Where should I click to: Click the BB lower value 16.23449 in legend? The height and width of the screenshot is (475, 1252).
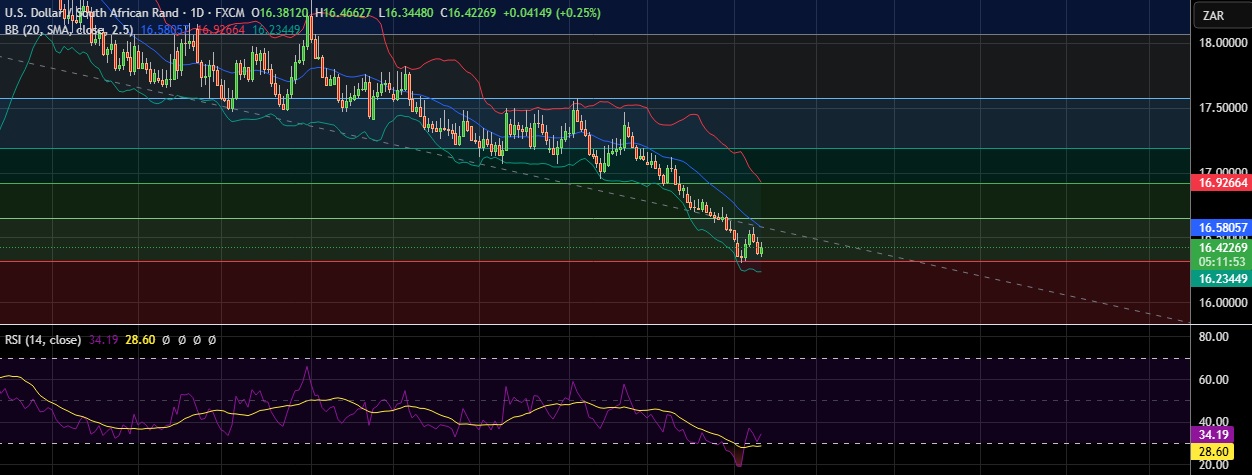tap(278, 30)
